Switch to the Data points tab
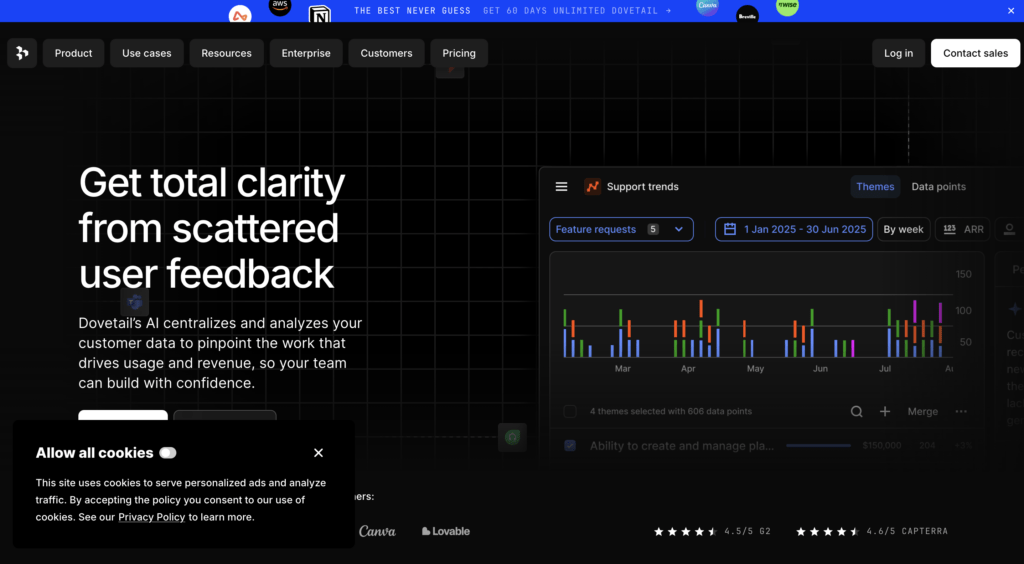 click(x=938, y=187)
